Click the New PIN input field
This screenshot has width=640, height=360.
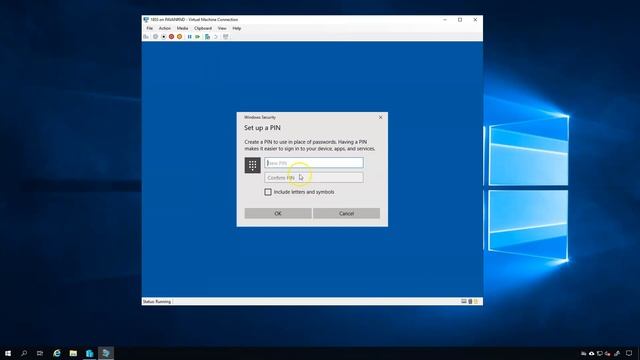pyautogui.click(x=313, y=163)
